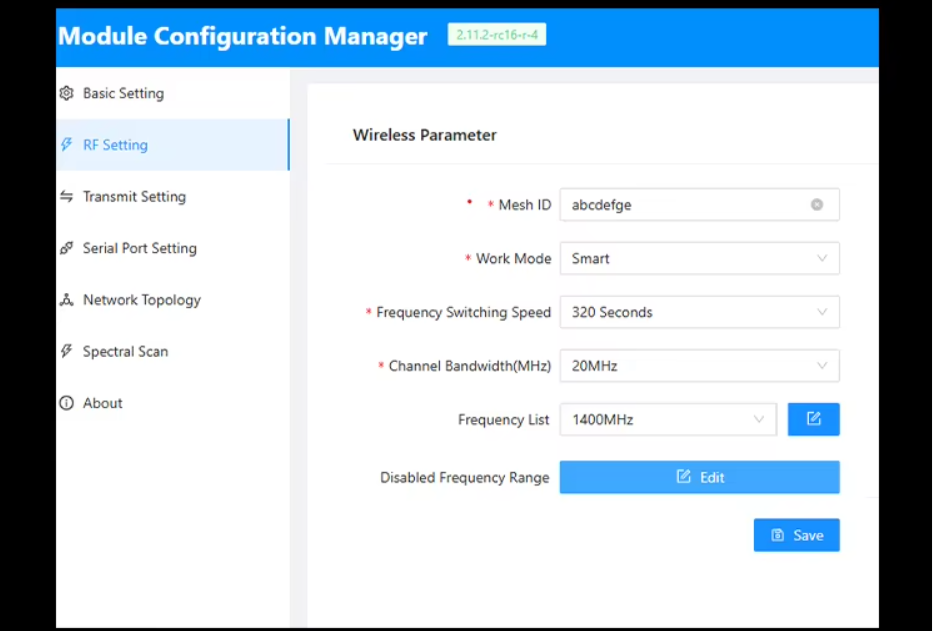
Task: Open the Channel Bandwidth 20MHz dropdown
Action: 699,366
